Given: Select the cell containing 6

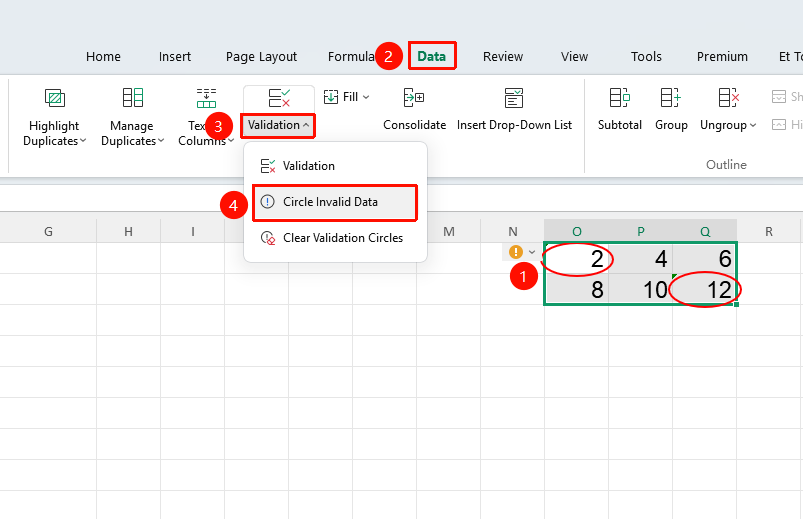Looking at the screenshot, I should (705, 259).
